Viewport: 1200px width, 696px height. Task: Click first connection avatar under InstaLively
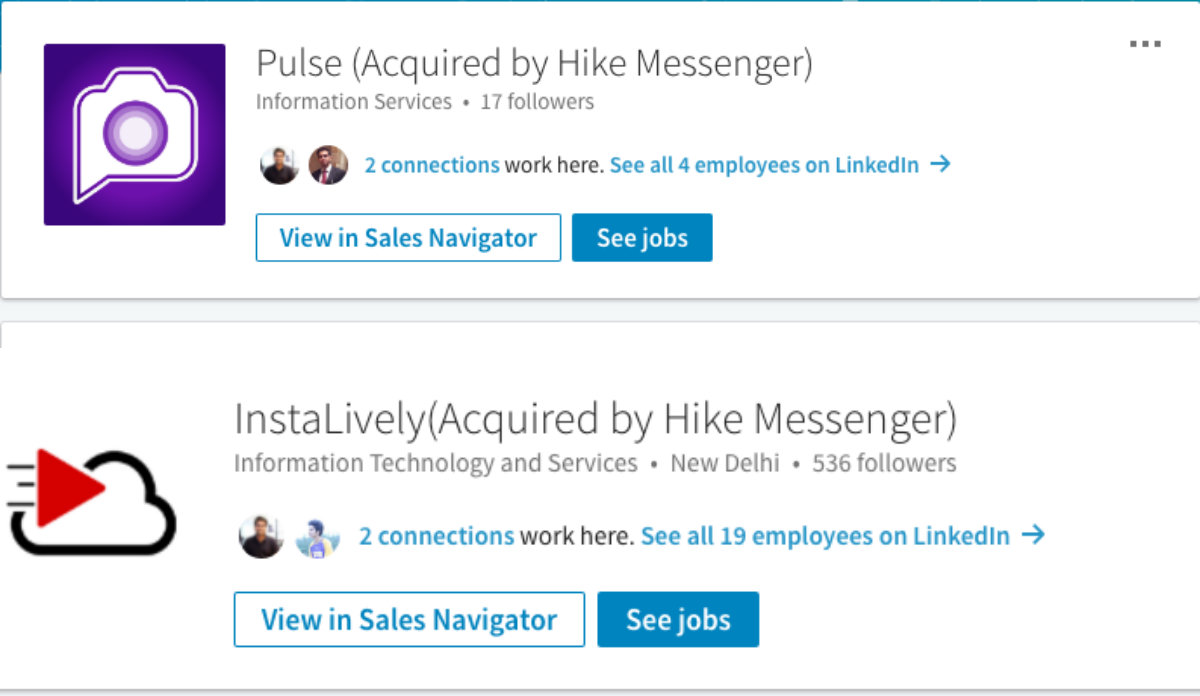(261, 537)
